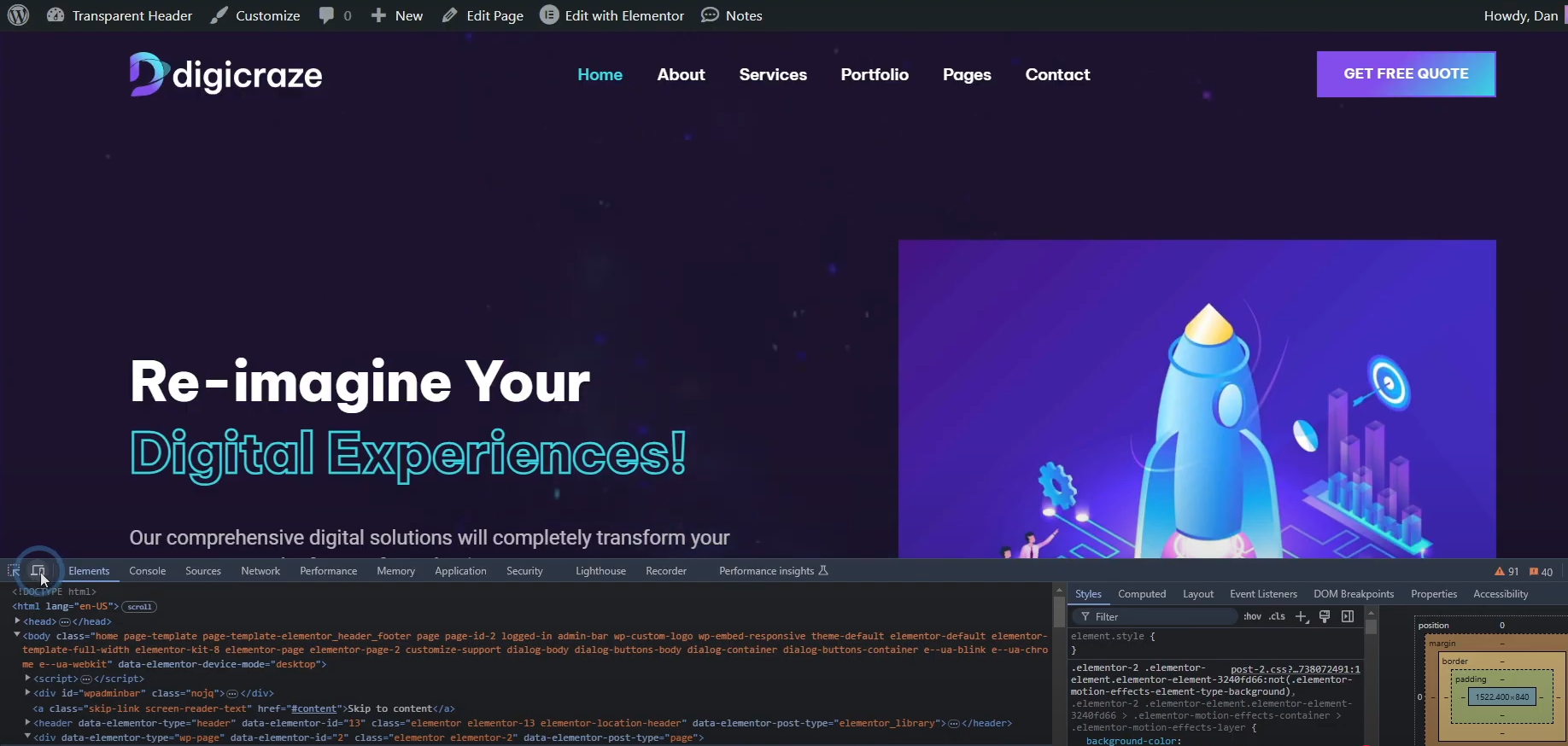This screenshot has height=746, width=1568.
Task: Add a new style rule with plus icon
Action: tap(1302, 617)
